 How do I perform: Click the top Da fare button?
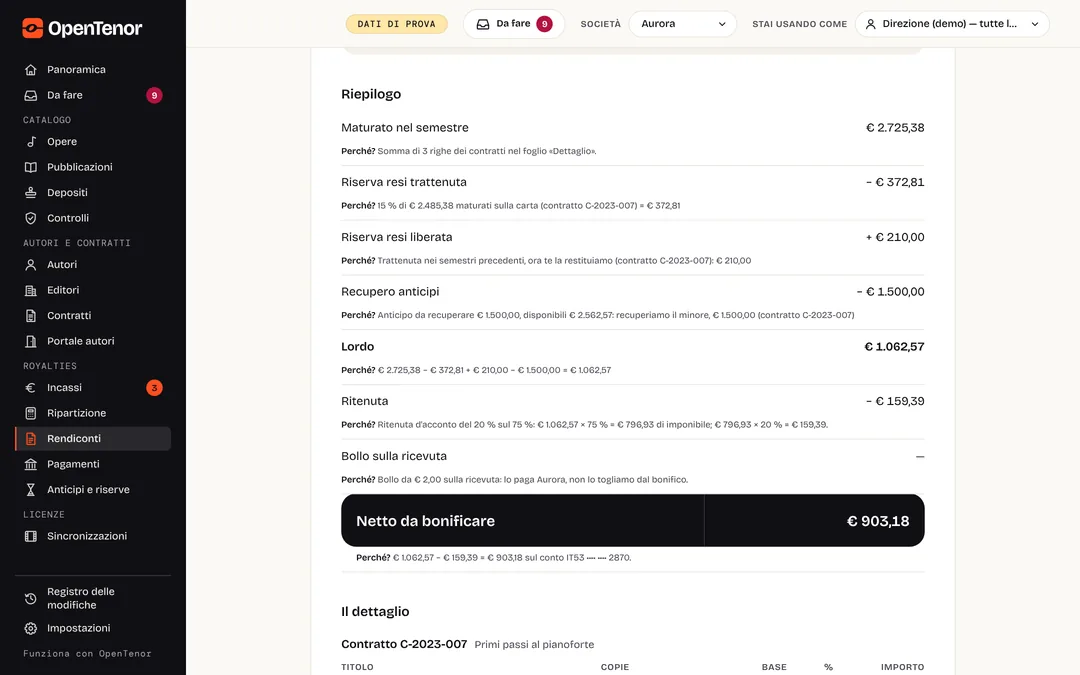click(x=514, y=24)
